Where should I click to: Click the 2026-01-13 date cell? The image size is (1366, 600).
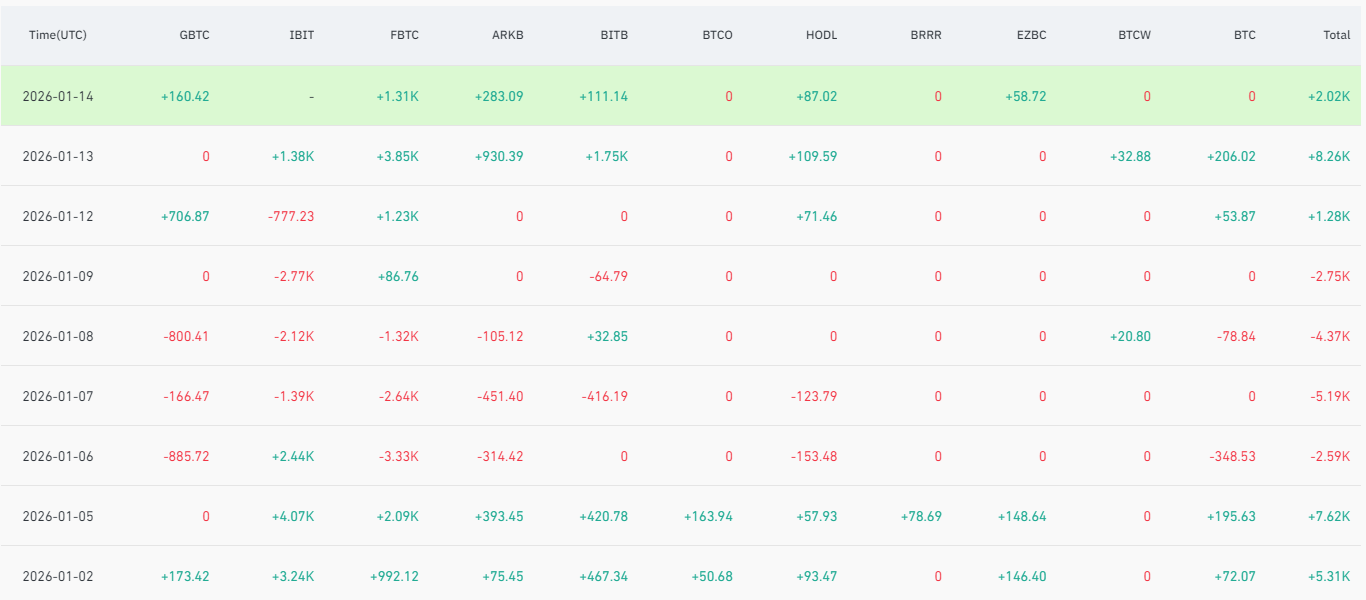[x=58, y=157]
